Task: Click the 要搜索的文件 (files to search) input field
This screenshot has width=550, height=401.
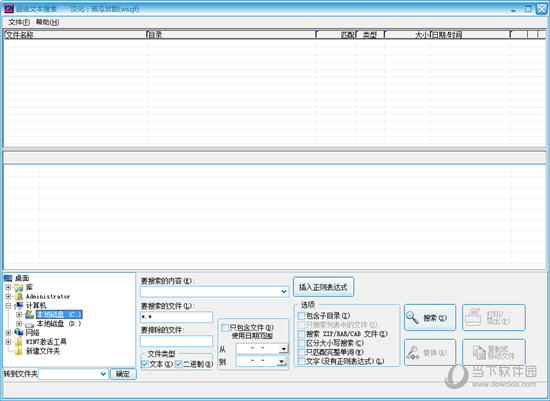Action: click(x=176, y=317)
